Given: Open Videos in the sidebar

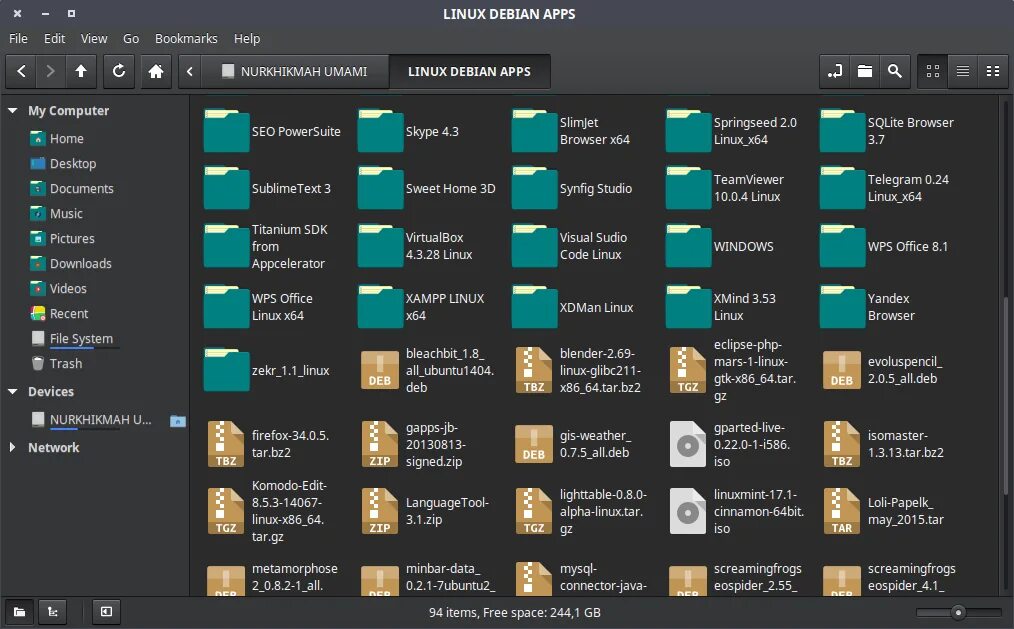Looking at the screenshot, I should 68,288.
